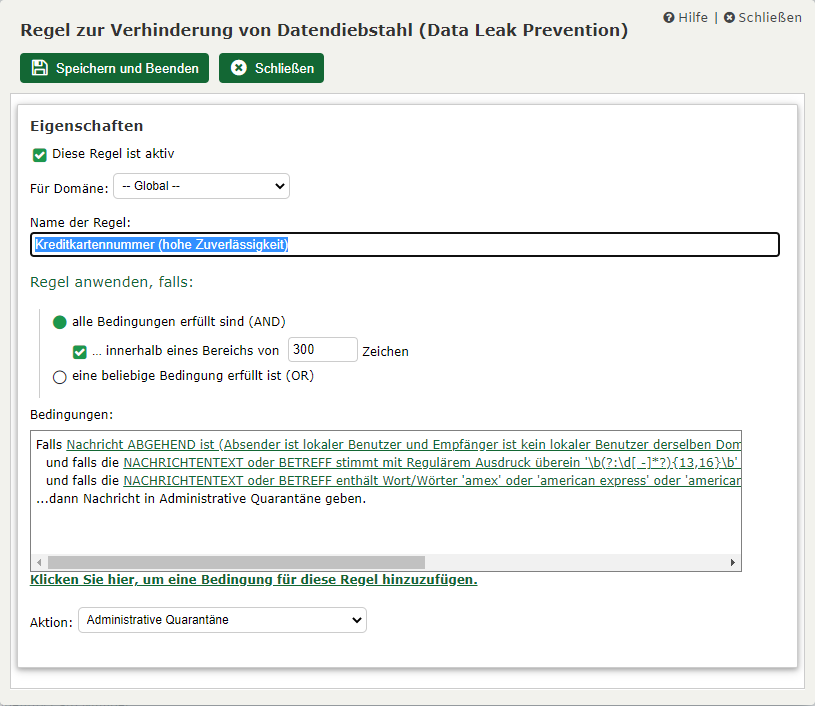Screen dimensions: 815x706
Task: Focus the character range field showing 300
Action: pos(322,349)
